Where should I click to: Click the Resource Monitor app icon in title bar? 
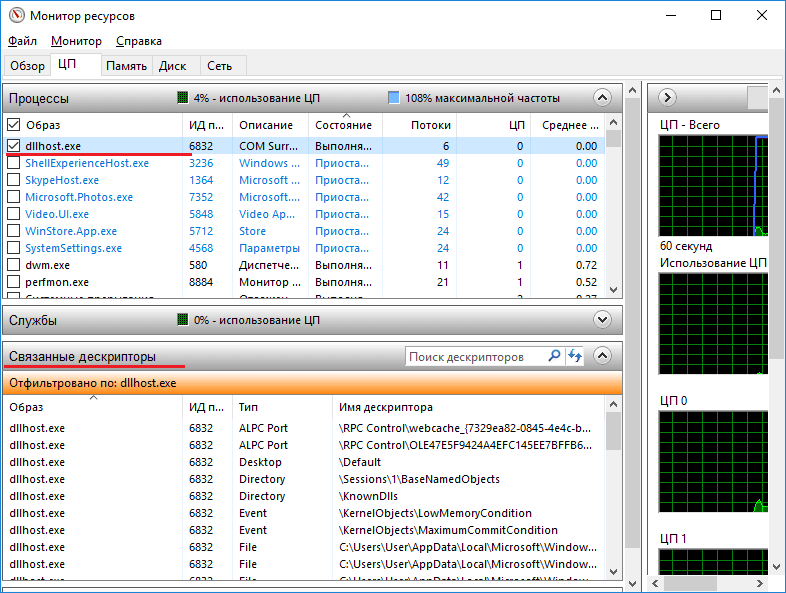pyautogui.click(x=17, y=16)
